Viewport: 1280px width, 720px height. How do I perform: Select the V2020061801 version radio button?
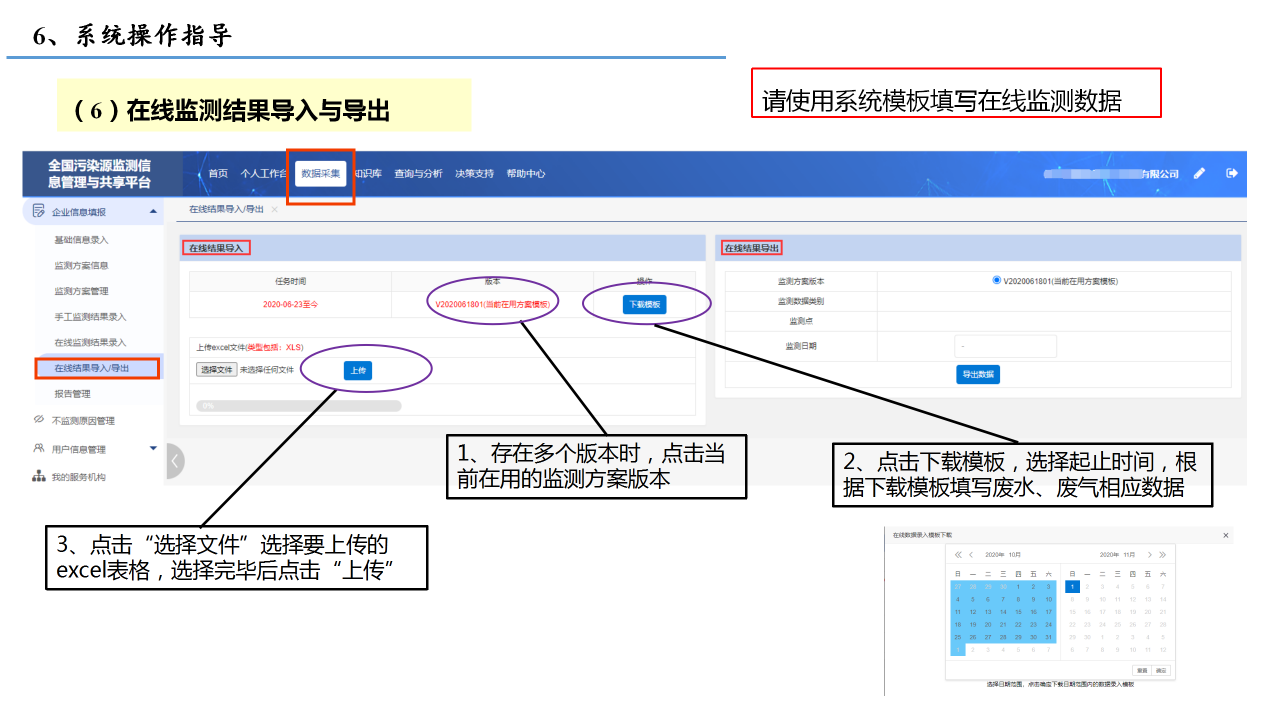[996, 280]
